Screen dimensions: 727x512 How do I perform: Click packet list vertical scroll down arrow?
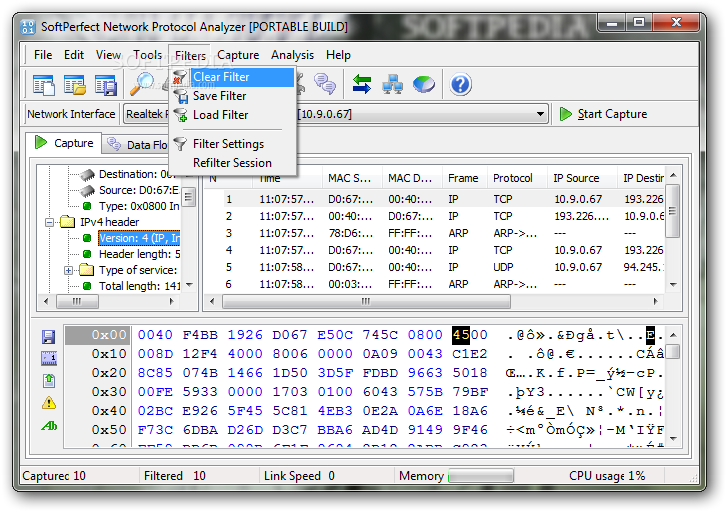coord(673,284)
